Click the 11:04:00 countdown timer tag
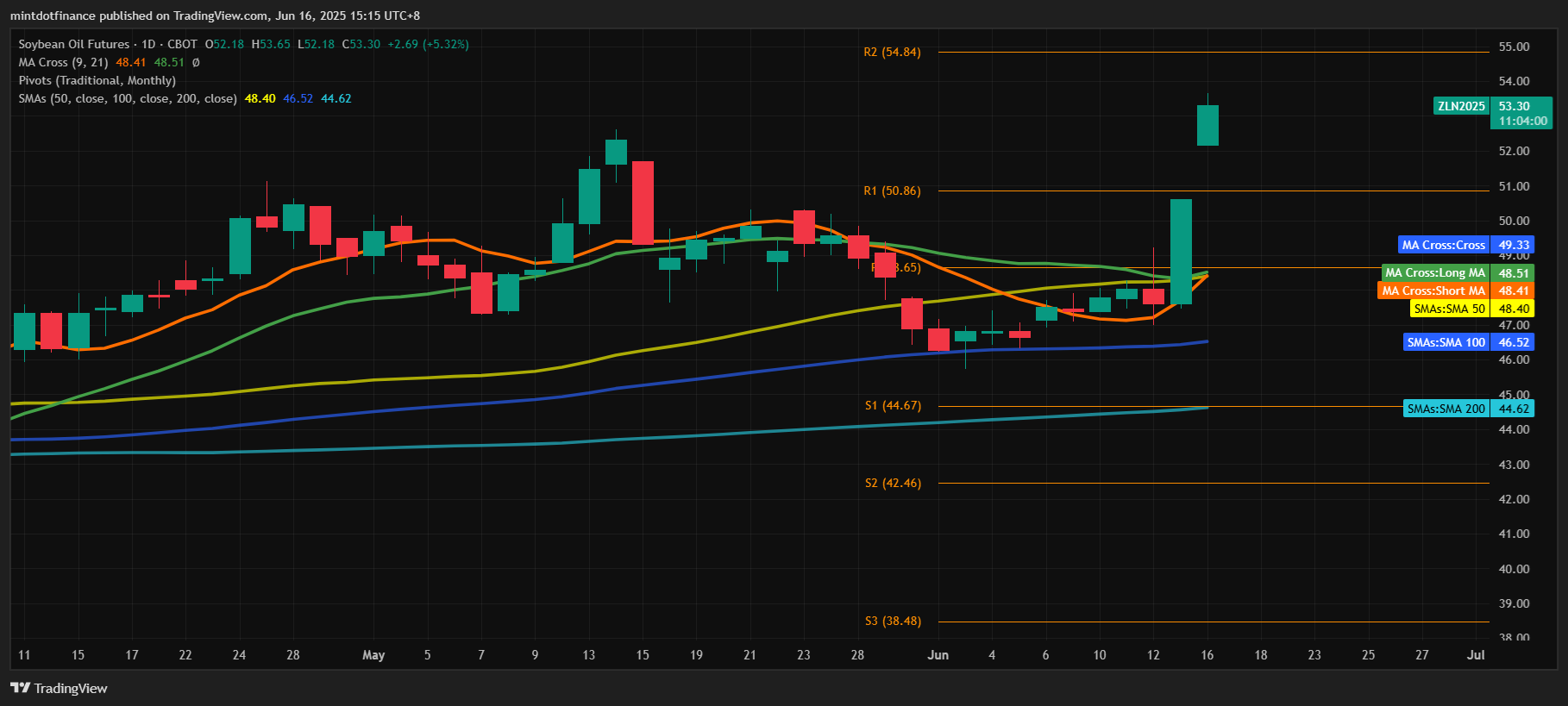 1522,122
